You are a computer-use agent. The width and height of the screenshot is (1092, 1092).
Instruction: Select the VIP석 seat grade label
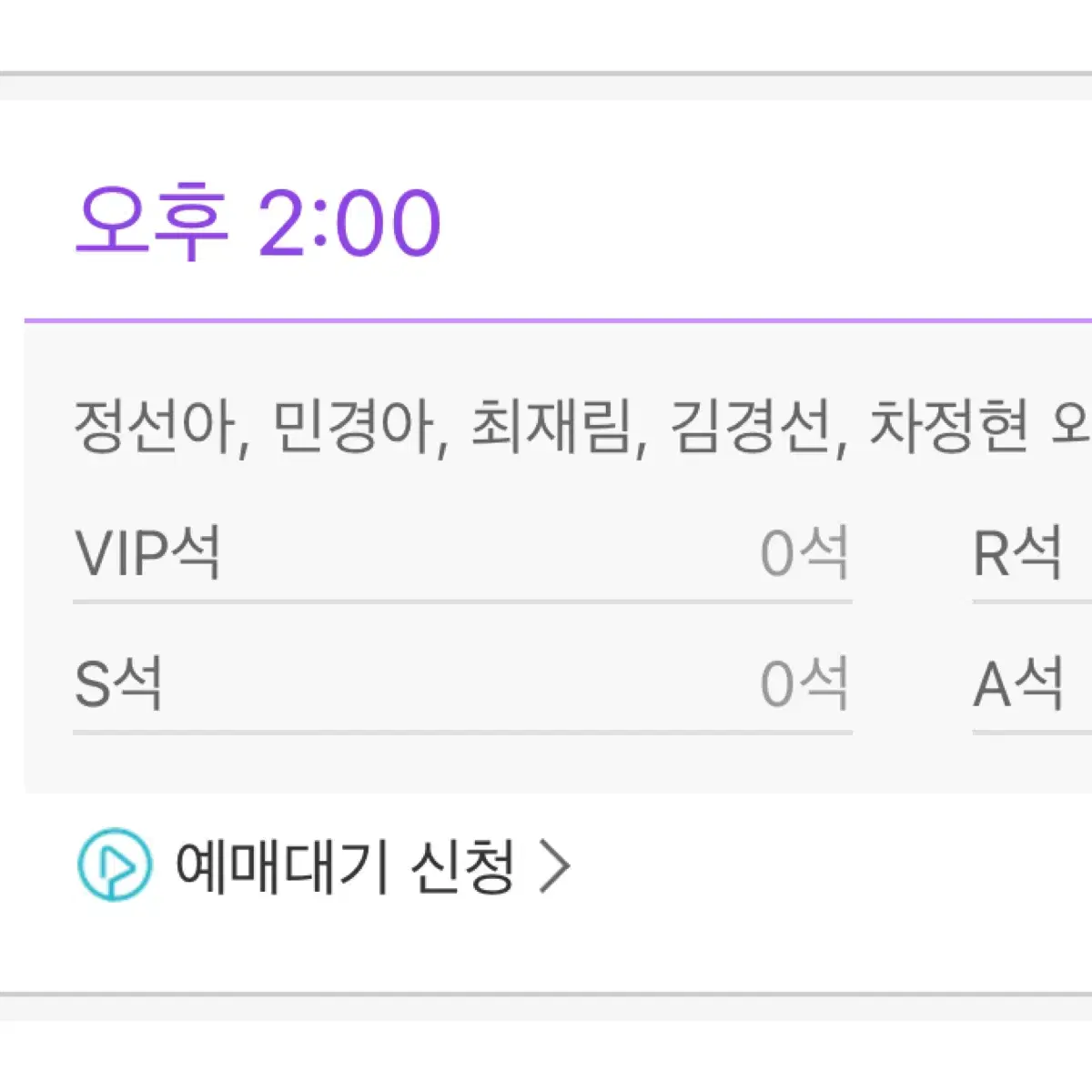tap(147, 552)
